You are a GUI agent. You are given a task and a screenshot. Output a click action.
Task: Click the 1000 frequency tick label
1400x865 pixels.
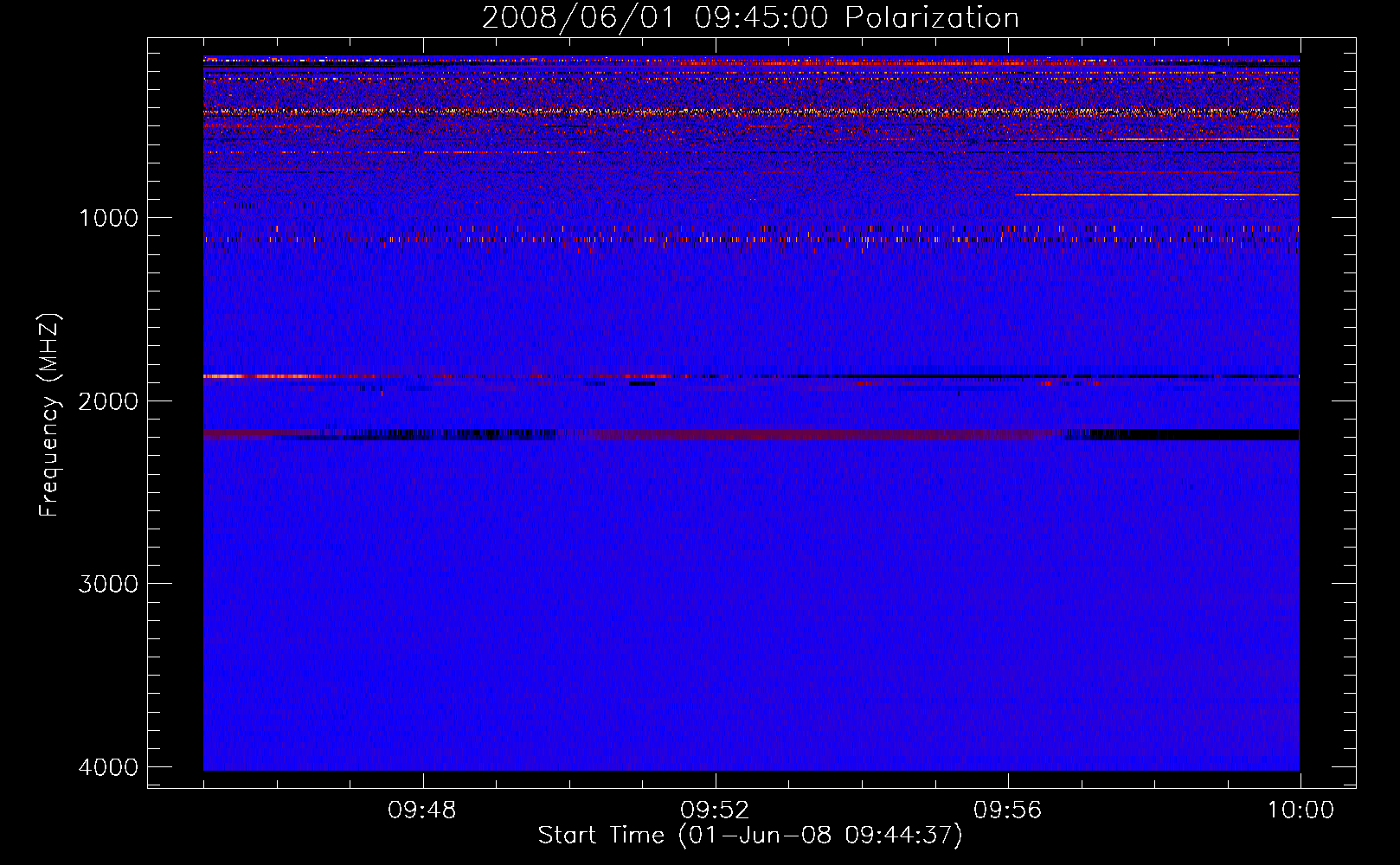point(108,218)
